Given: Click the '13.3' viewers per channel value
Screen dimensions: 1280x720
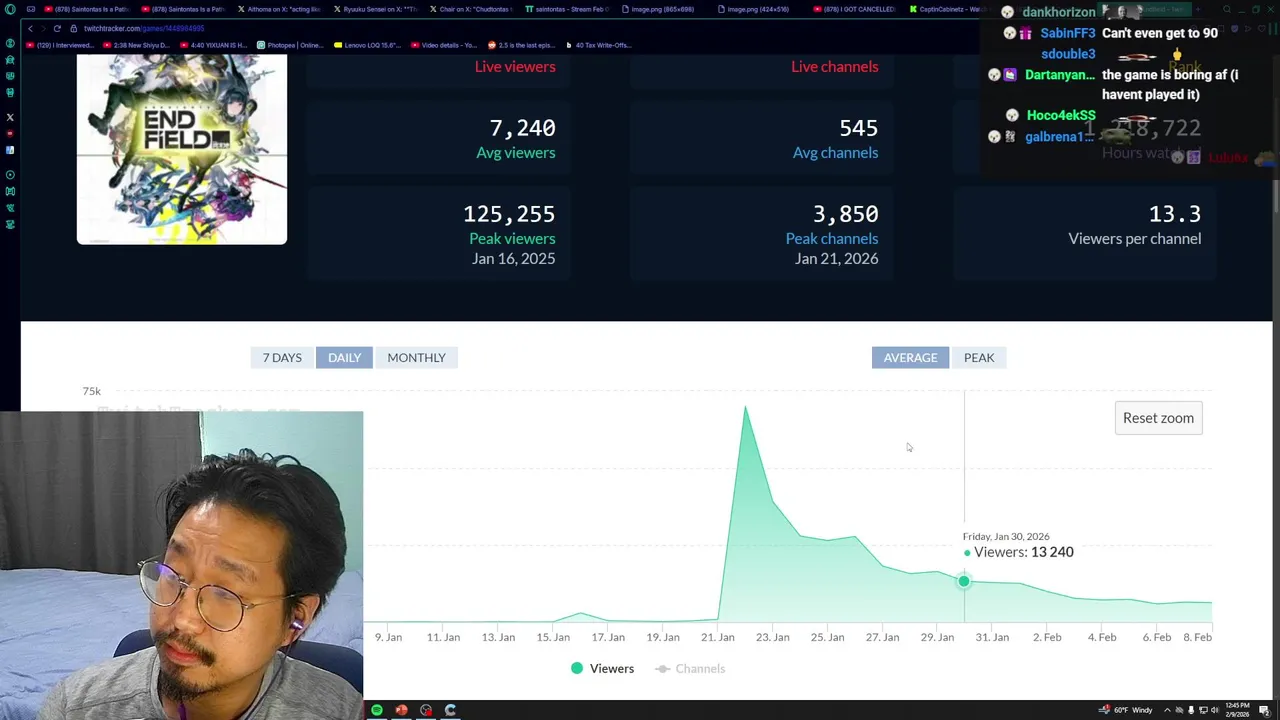Looking at the screenshot, I should pyautogui.click(x=1175, y=214).
